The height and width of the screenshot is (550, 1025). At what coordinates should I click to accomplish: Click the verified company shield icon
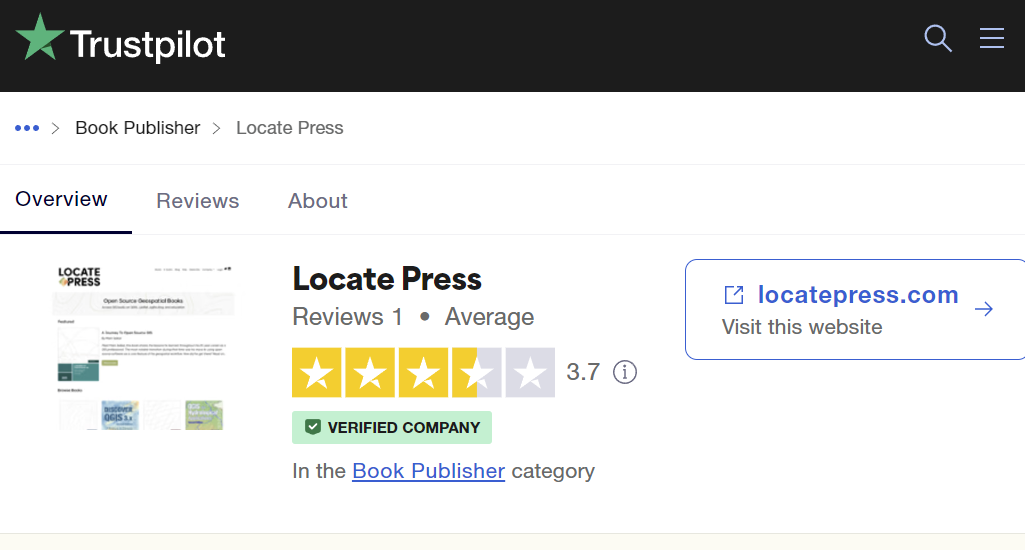[x=312, y=427]
